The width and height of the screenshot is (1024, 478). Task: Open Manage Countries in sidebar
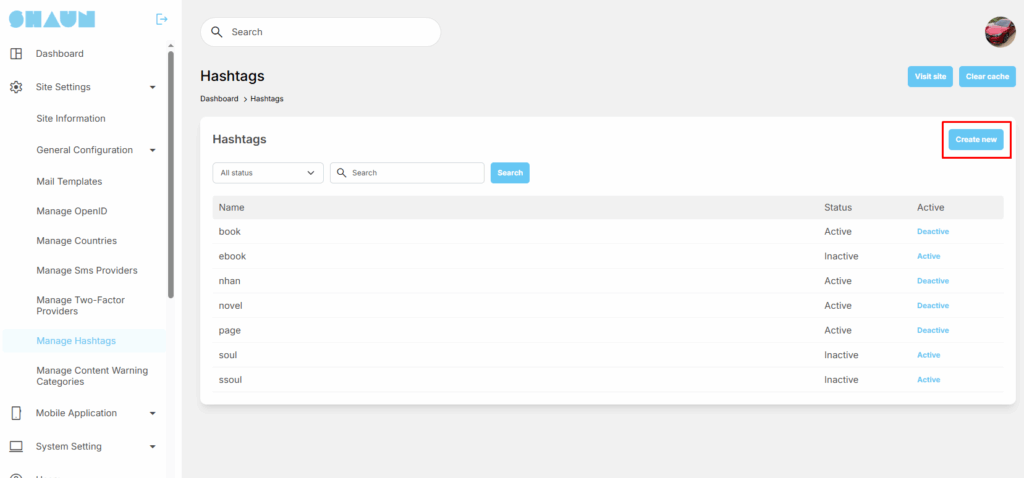[76, 241]
